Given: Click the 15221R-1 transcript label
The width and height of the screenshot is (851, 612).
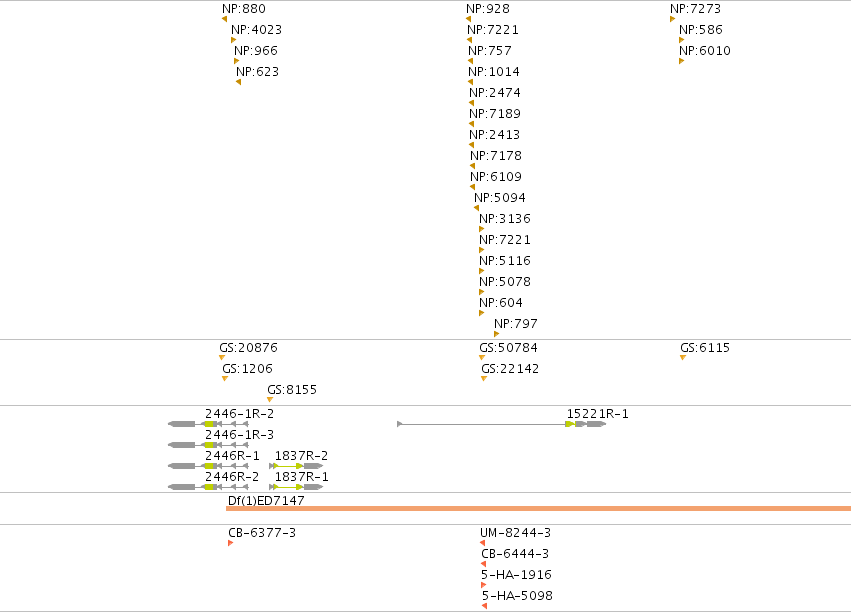Looking at the screenshot, I should (598, 414).
